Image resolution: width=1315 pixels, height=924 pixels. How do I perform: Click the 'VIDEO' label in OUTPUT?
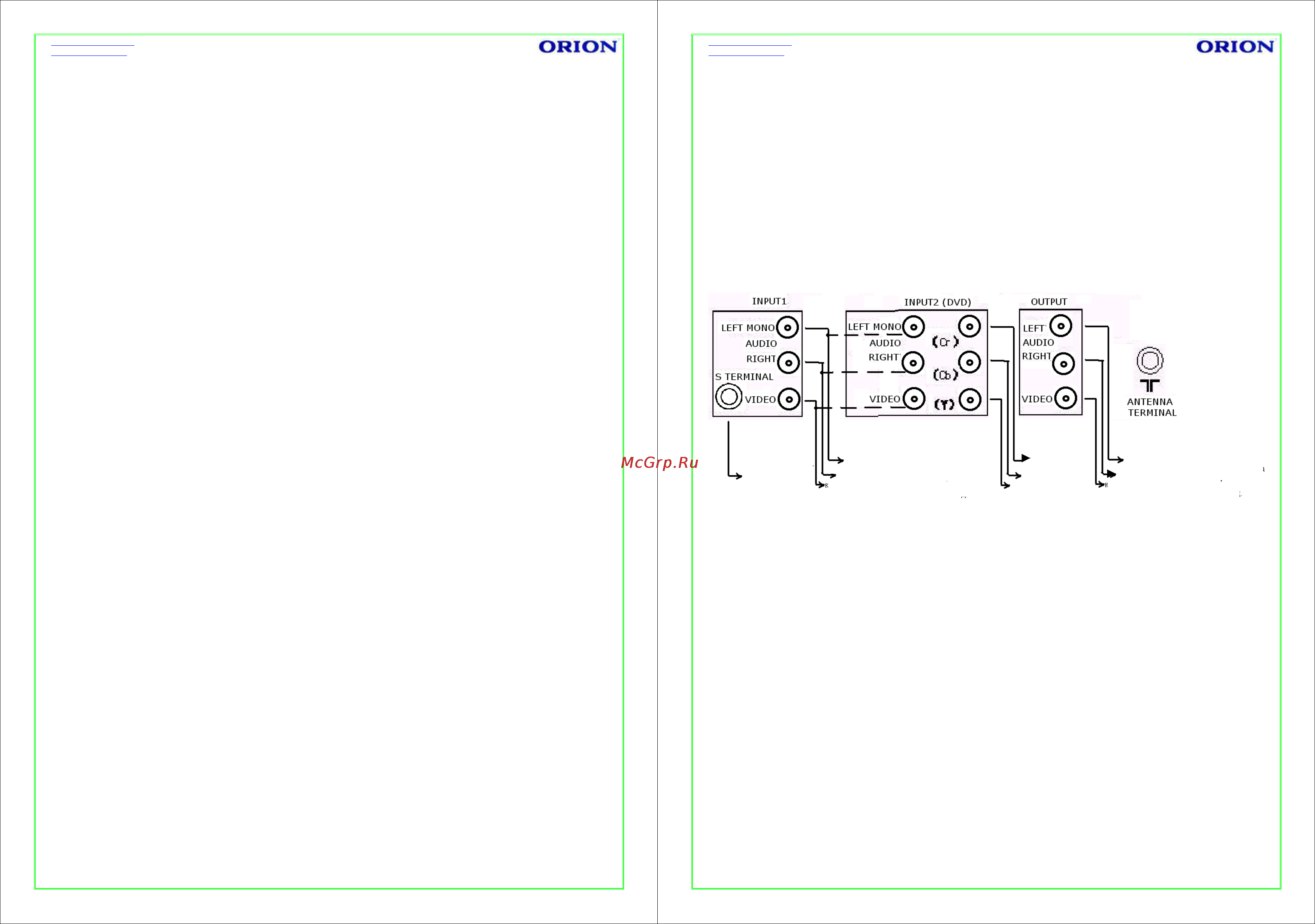(x=1037, y=399)
